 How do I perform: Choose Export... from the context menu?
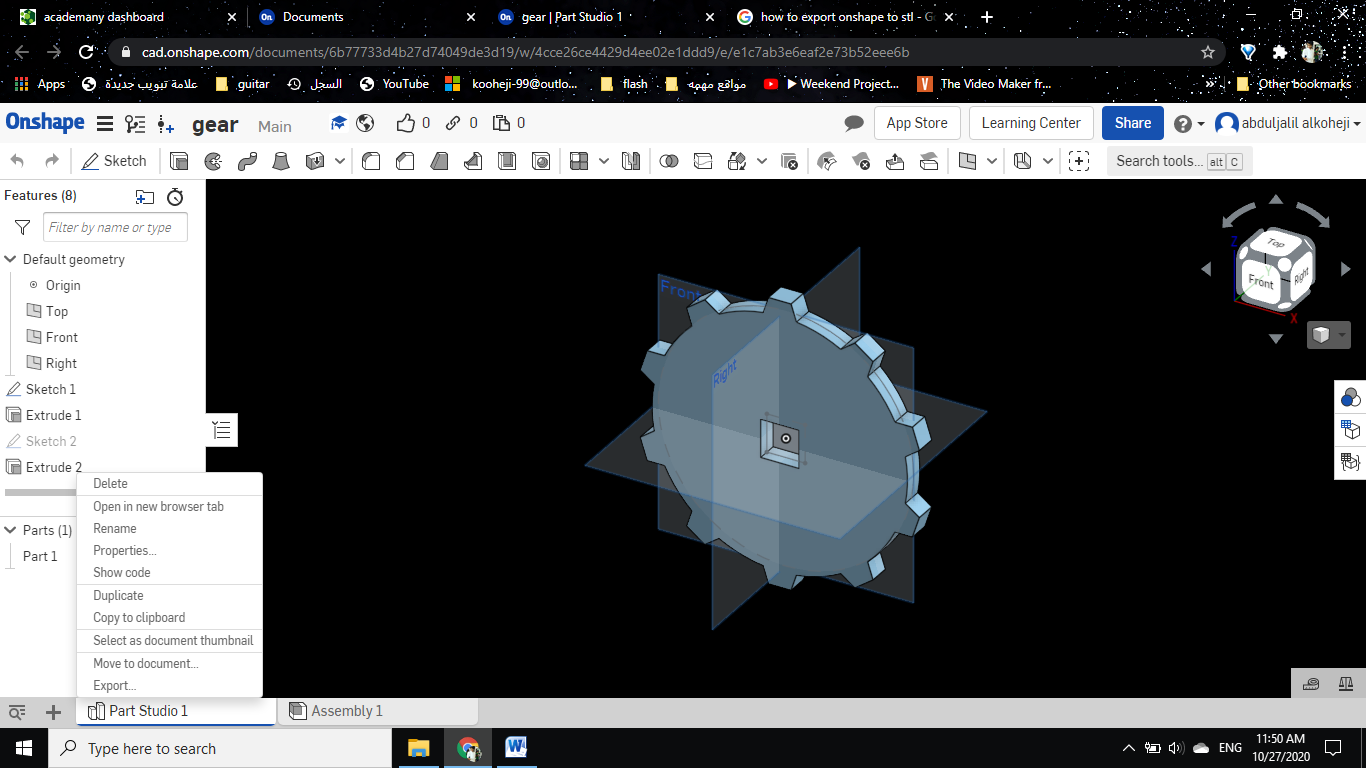(x=114, y=686)
